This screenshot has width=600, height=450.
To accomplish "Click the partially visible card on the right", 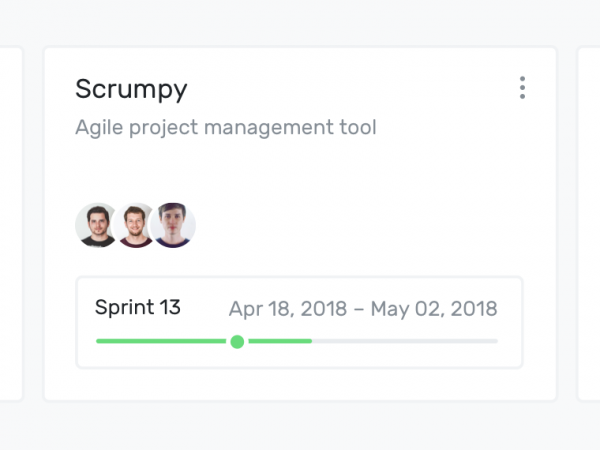I will (589, 224).
